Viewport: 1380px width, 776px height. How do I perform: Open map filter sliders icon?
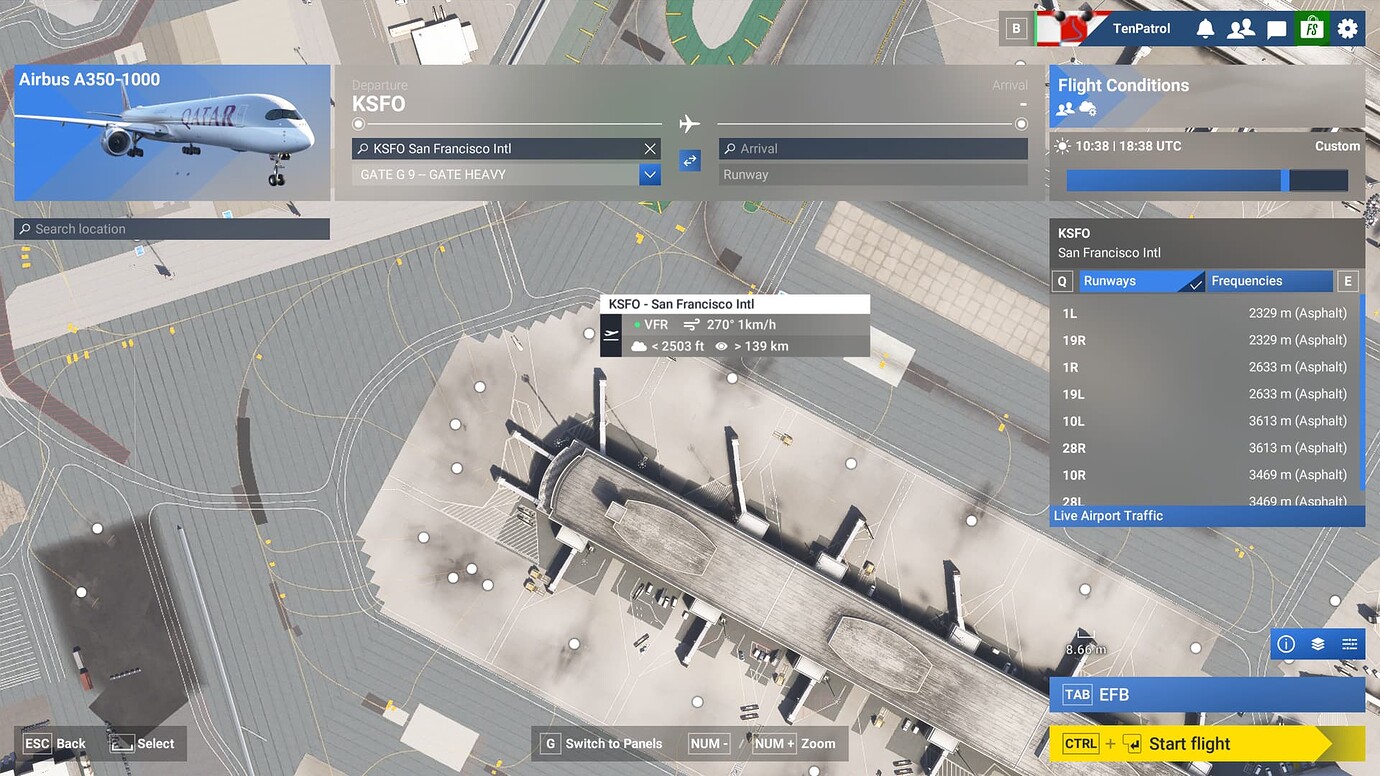(1349, 644)
